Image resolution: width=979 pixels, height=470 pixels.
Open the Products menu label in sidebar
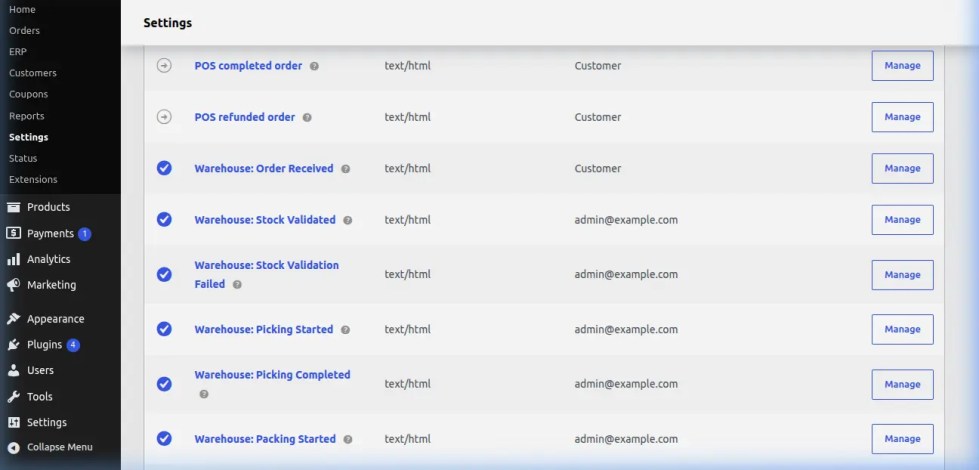pos(48,207)
